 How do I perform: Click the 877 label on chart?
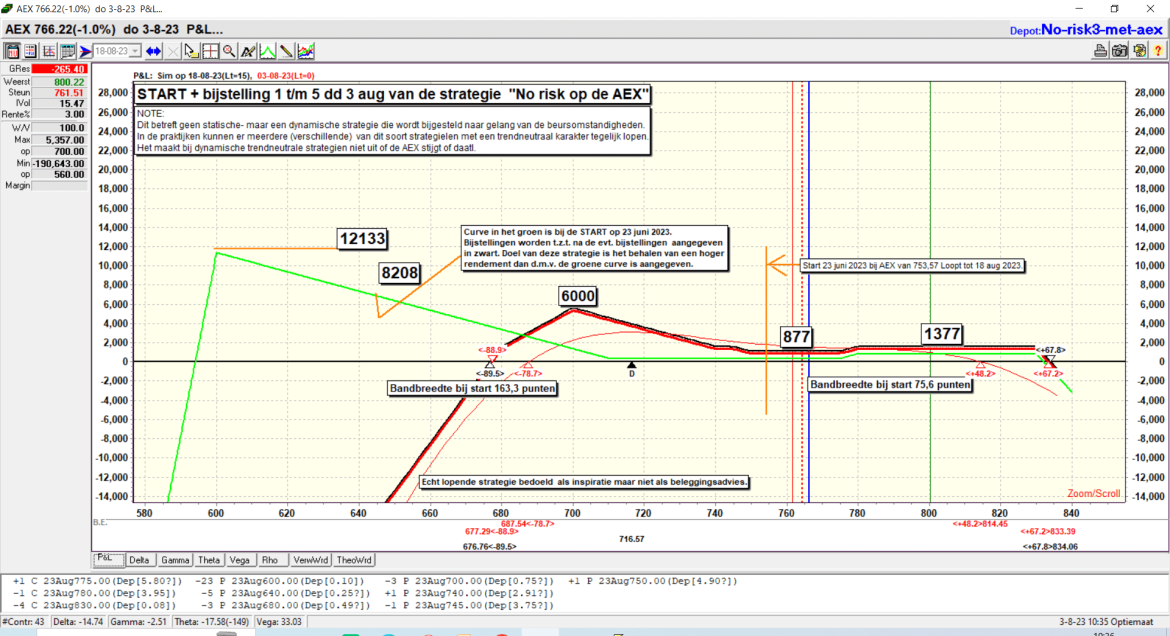[x=796, y=337]
